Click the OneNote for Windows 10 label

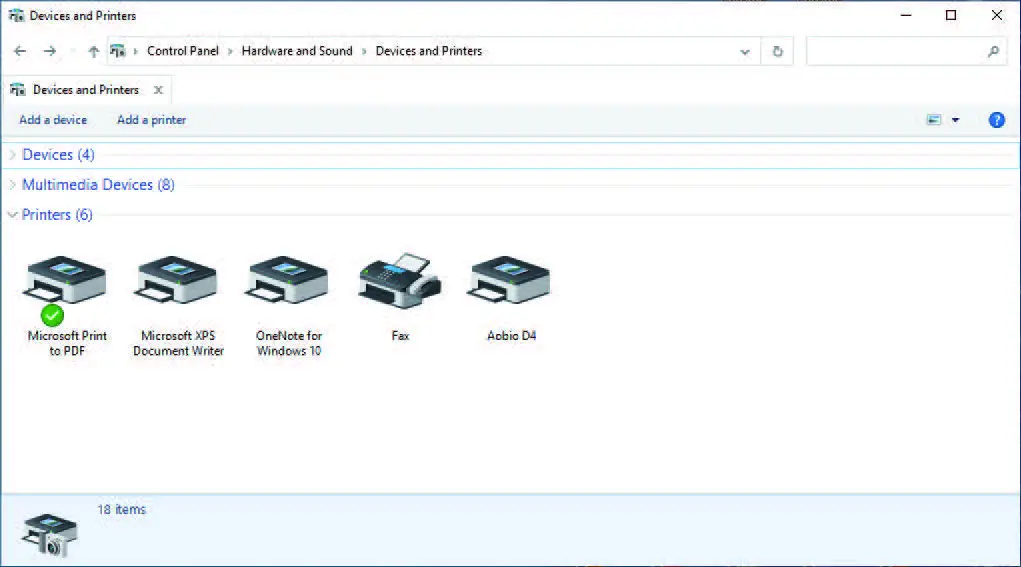click(x=289, y=343)
